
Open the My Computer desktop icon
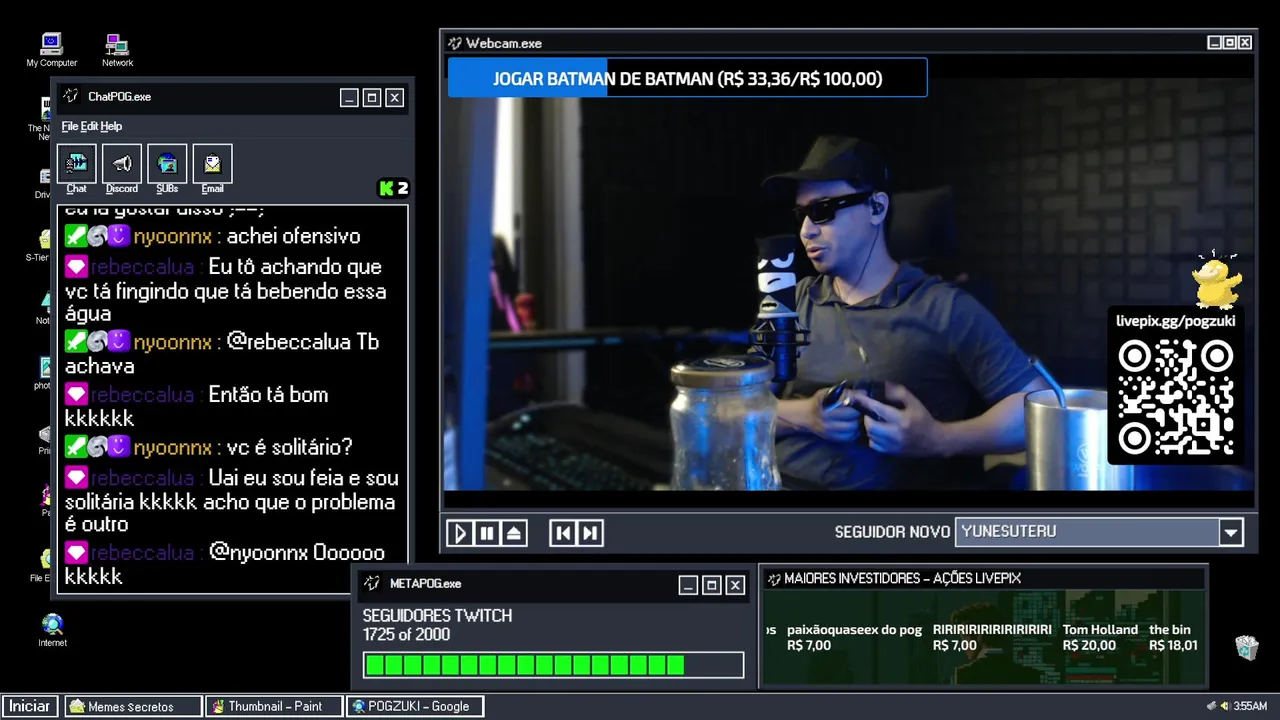[51, 50]
